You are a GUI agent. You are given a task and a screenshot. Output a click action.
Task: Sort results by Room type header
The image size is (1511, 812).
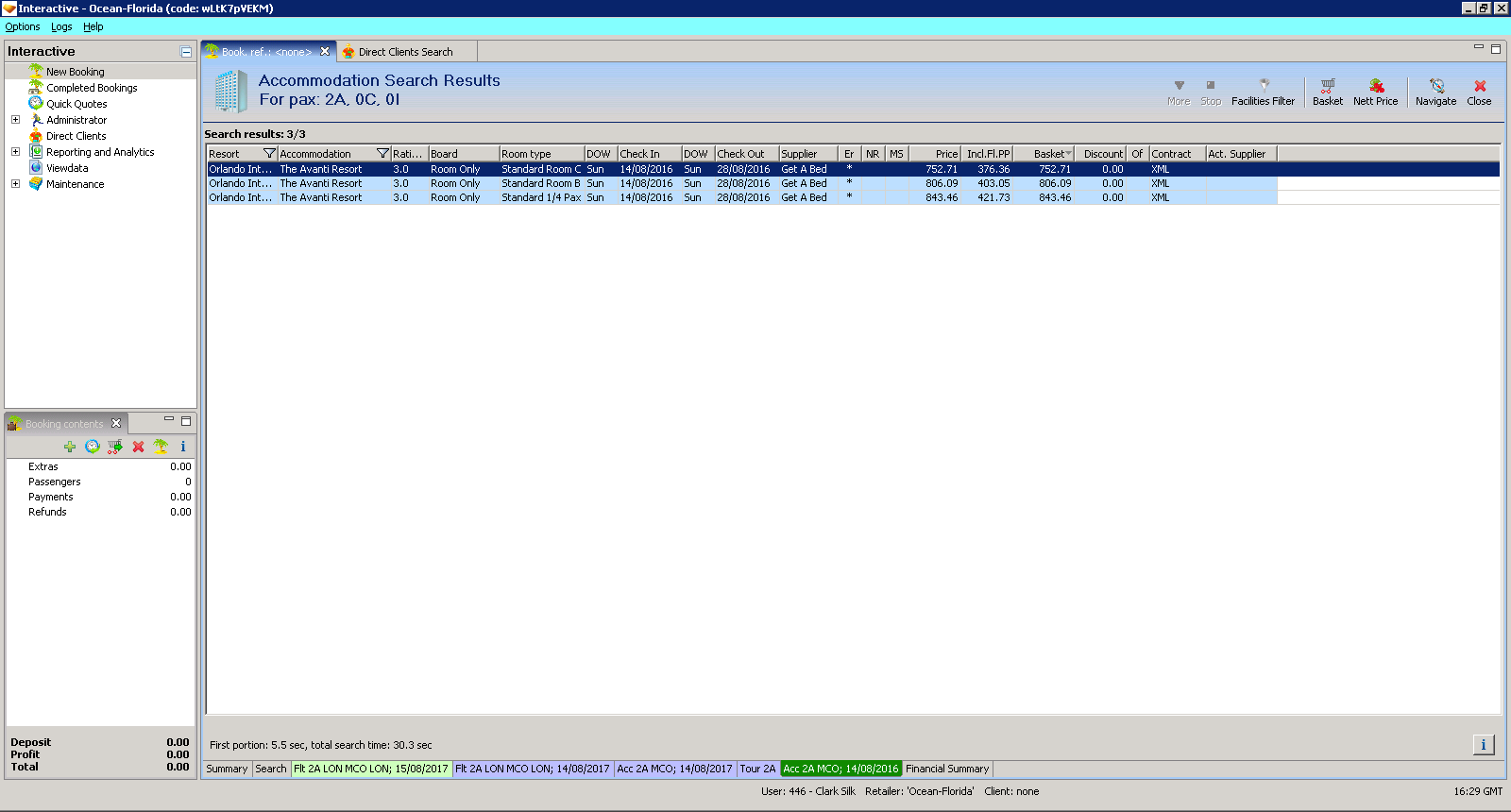542,154
